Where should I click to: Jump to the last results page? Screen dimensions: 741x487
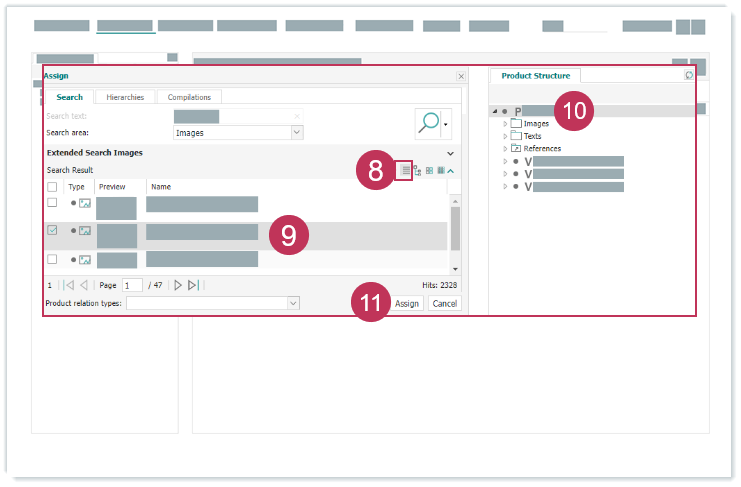tap(193, 285)
